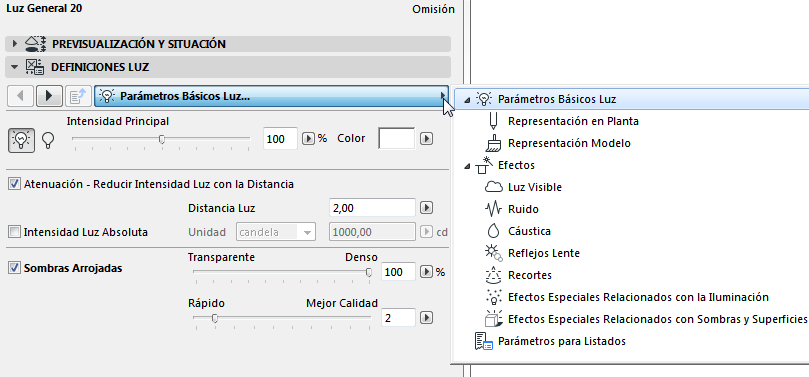Screen dimensions: 809x377
Task: Click the arrow beside Color swatch
Action: pos(426,139)
